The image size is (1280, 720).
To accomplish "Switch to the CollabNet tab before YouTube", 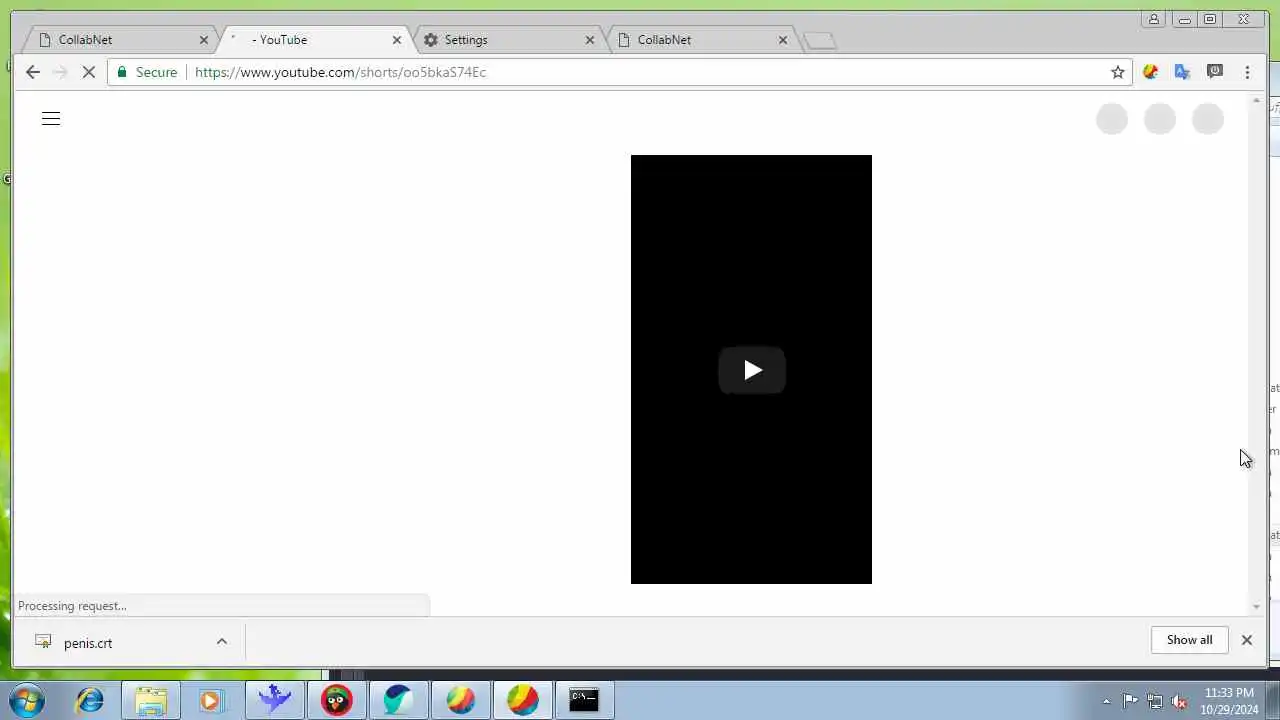I will point(120,40).
